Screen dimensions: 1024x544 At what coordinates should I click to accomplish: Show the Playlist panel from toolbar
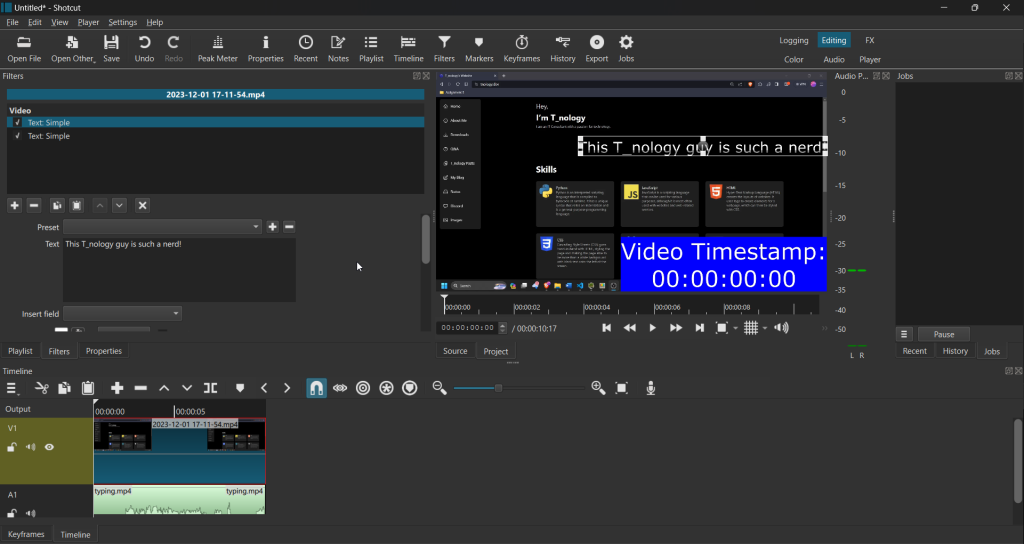tap(371, 49)
